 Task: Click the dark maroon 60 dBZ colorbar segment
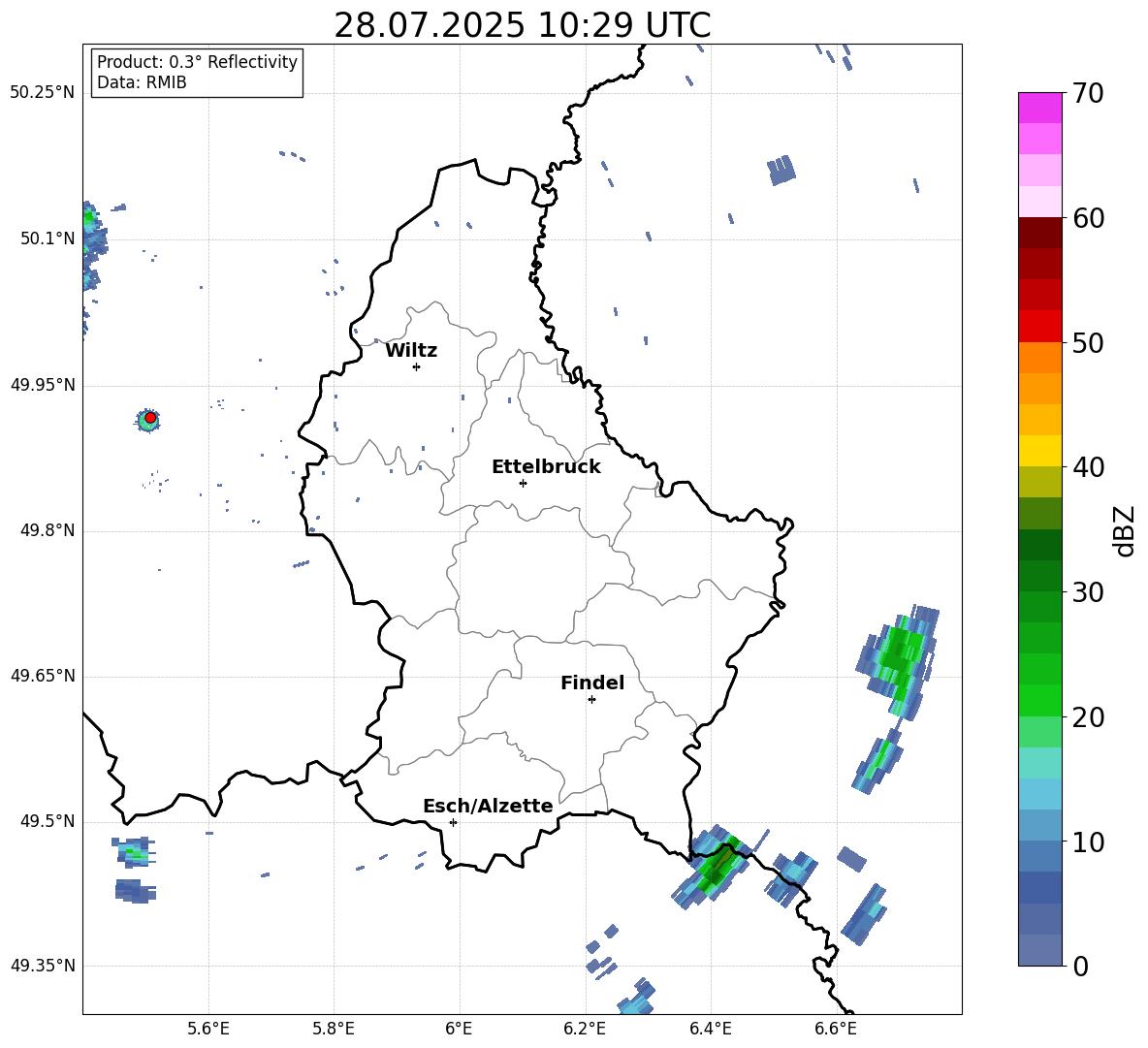1039,233
